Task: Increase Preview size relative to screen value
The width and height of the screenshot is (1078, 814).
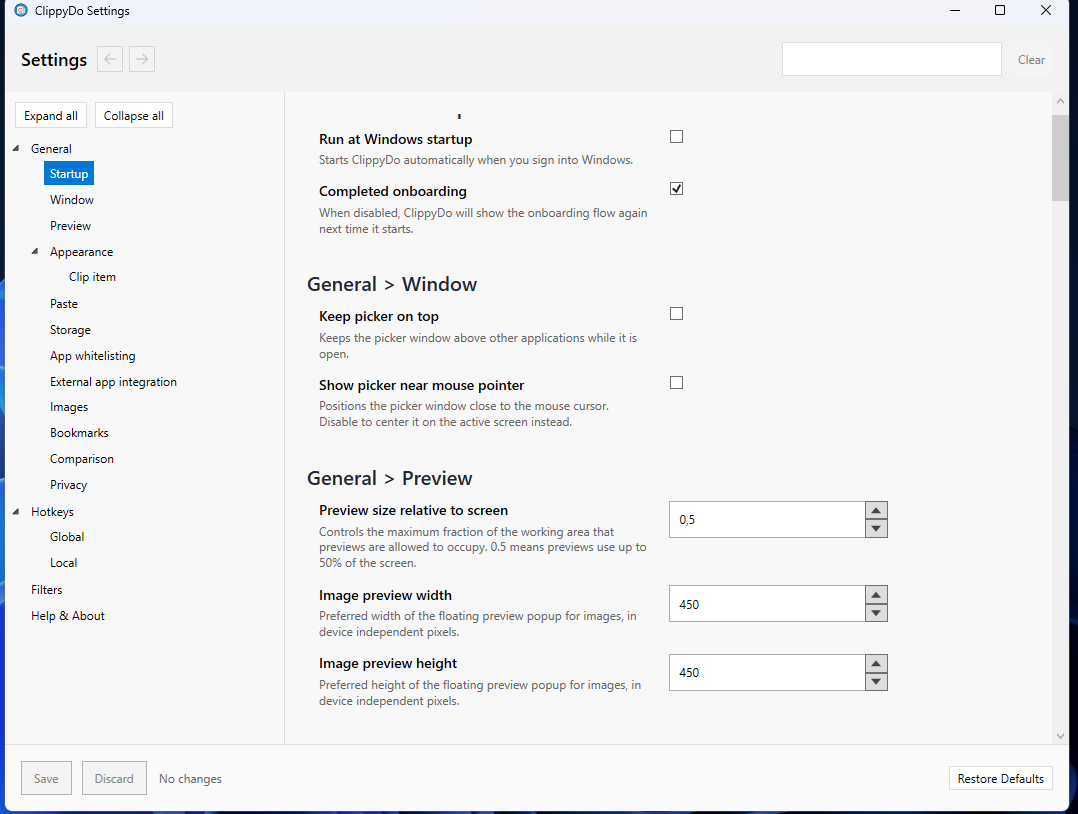Action: pos(876,511)
